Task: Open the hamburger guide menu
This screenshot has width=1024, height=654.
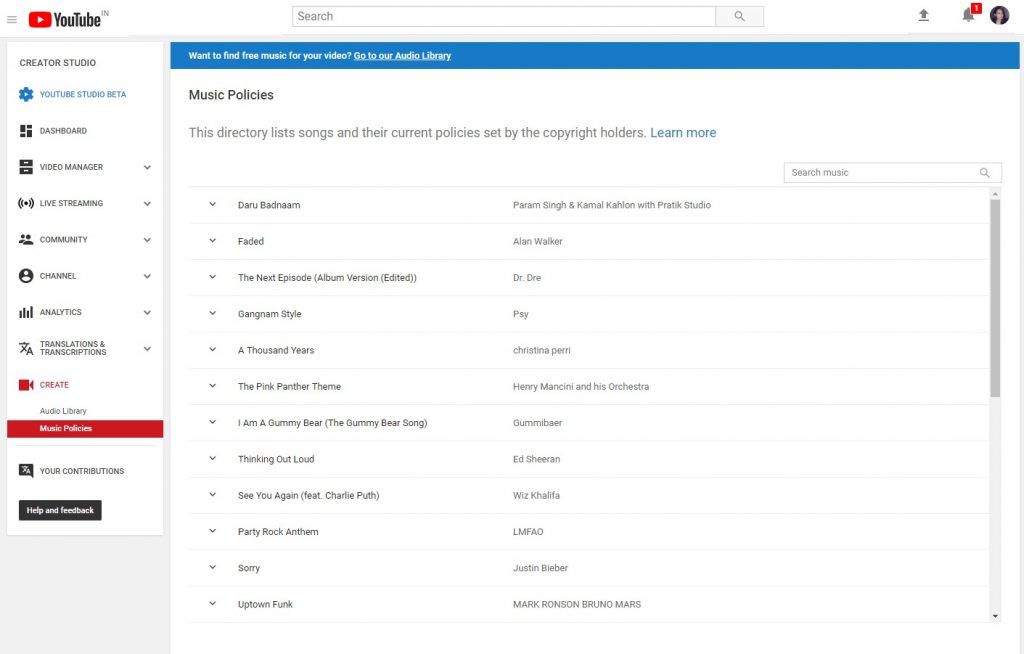Action: (x=12, y=20)
